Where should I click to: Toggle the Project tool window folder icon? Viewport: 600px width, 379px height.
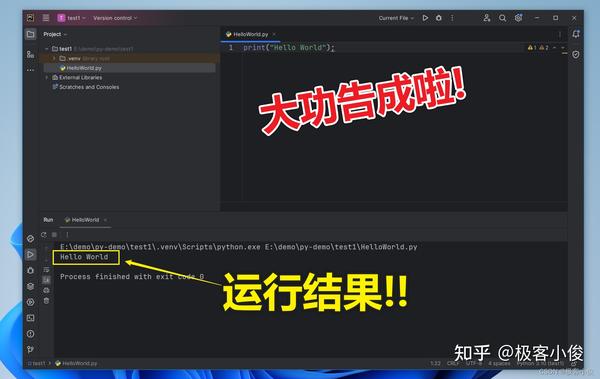click(x=31, y=34)
